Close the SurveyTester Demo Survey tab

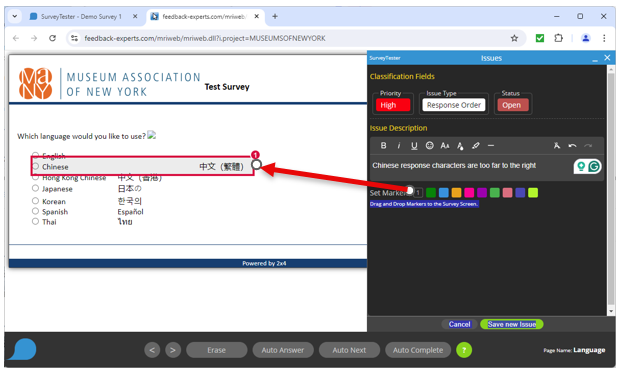(135, 16)
